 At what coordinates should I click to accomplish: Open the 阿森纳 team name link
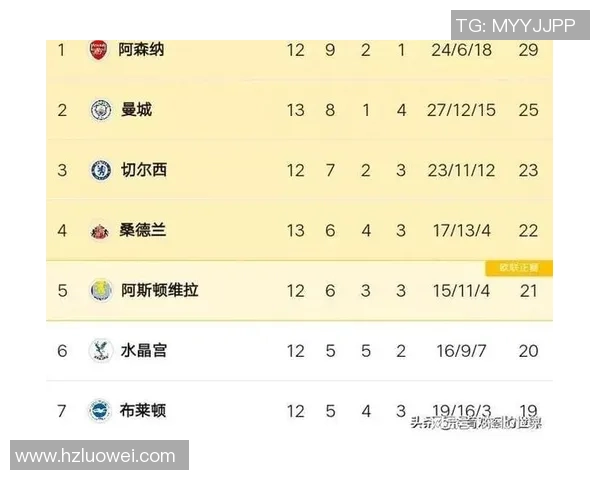[x=141, y=49]
